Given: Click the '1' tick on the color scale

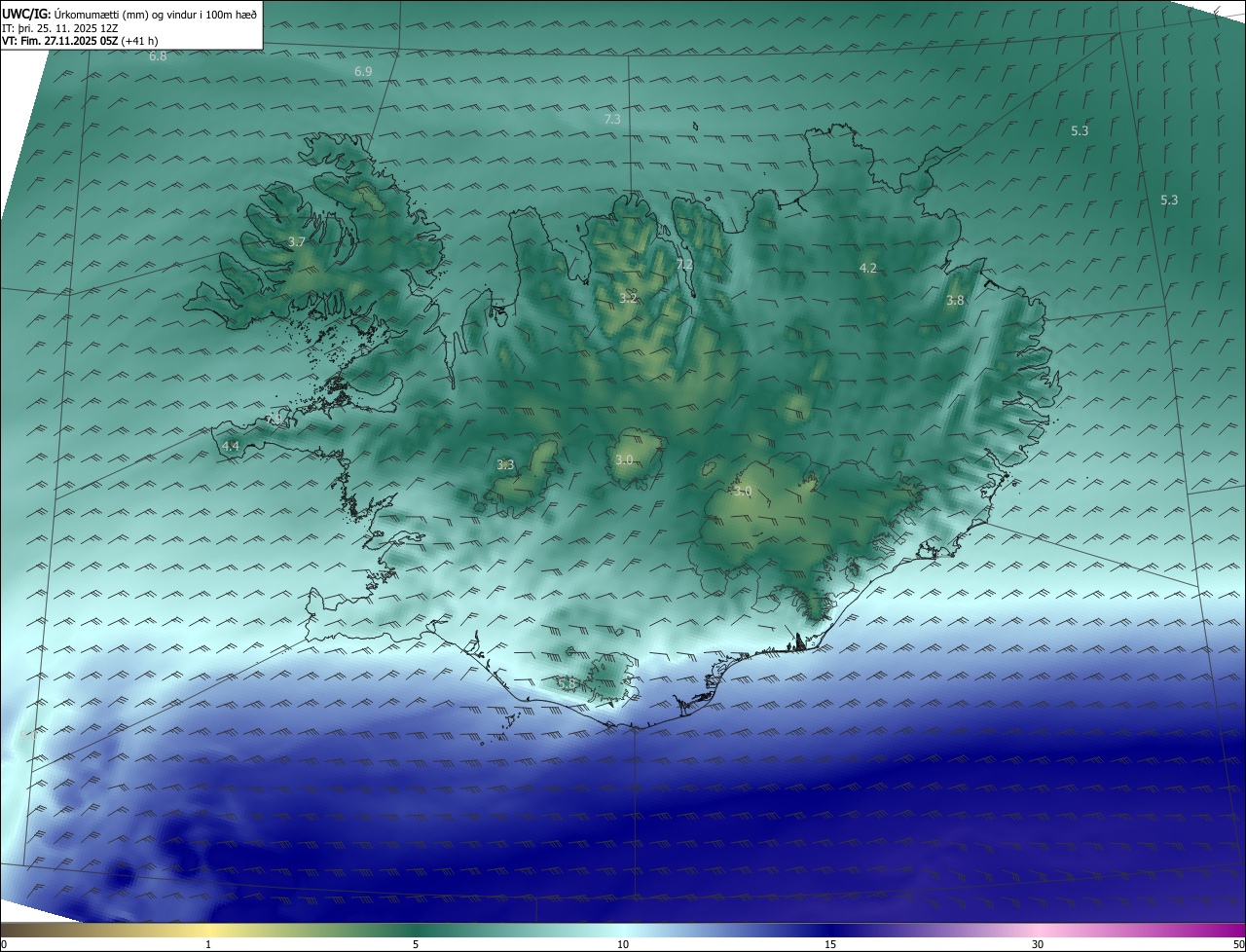Looking at the screenshot, I should 208,944.
